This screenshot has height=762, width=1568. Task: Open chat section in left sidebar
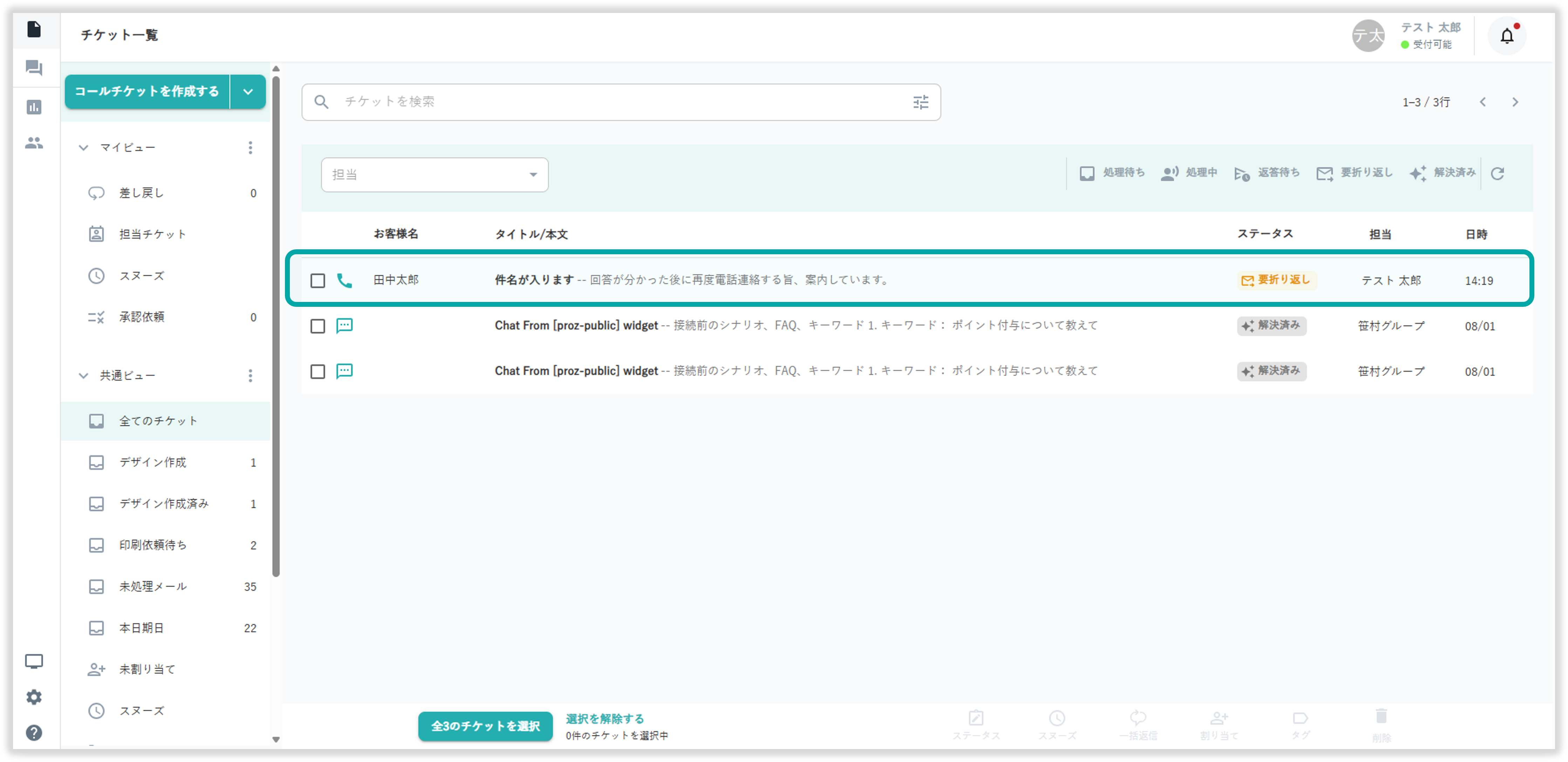[34, 68]
